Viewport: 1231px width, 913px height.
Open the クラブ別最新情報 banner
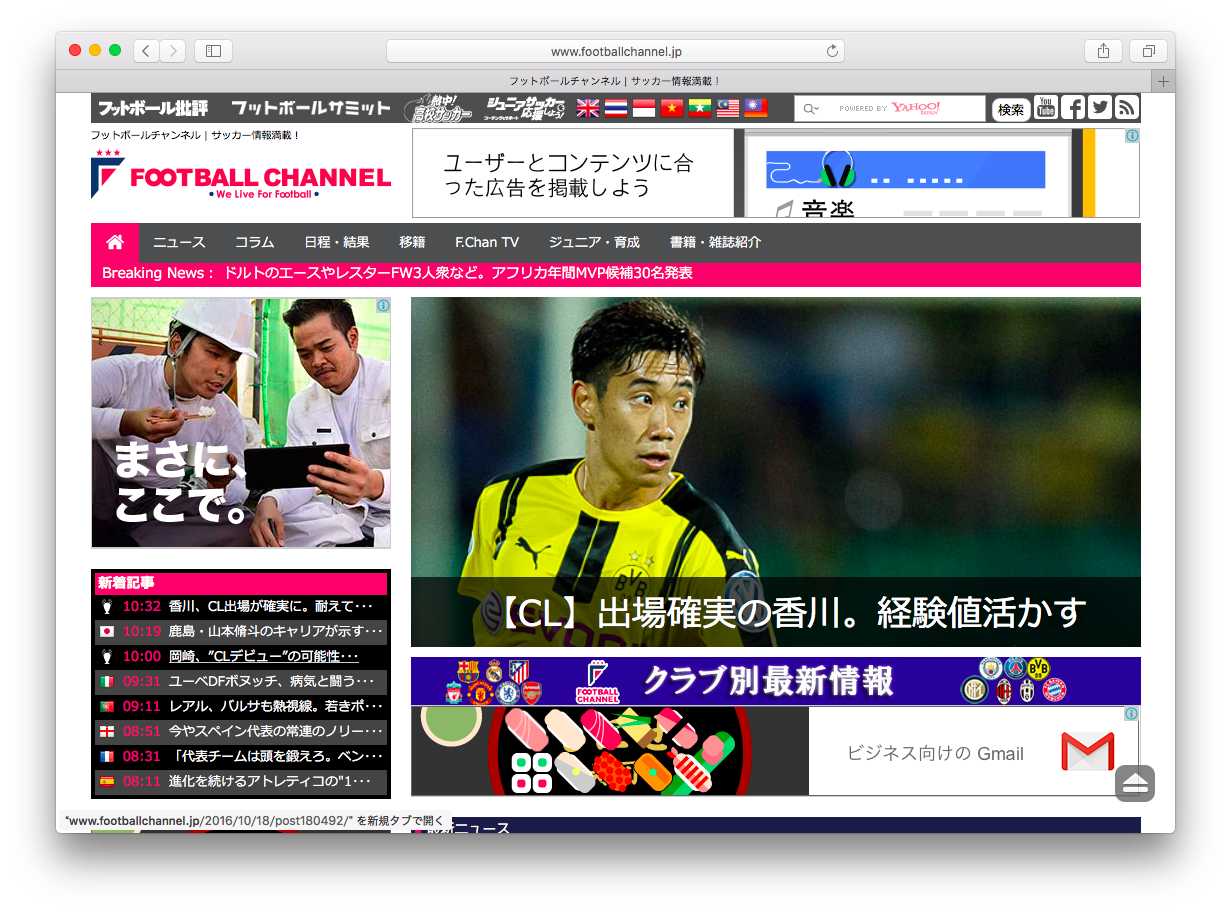[775, 681]
